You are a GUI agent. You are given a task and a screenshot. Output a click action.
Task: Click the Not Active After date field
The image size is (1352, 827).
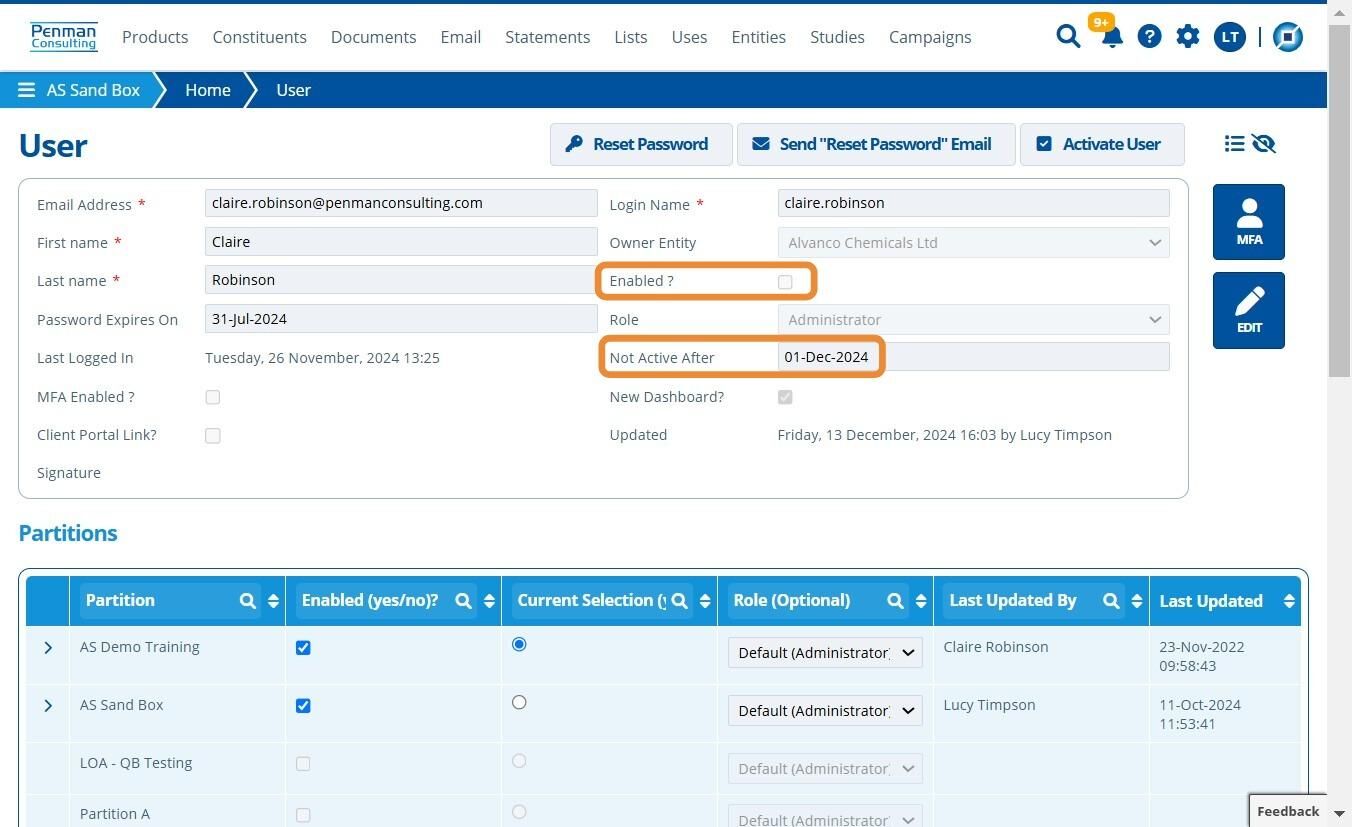pos(973,357)
